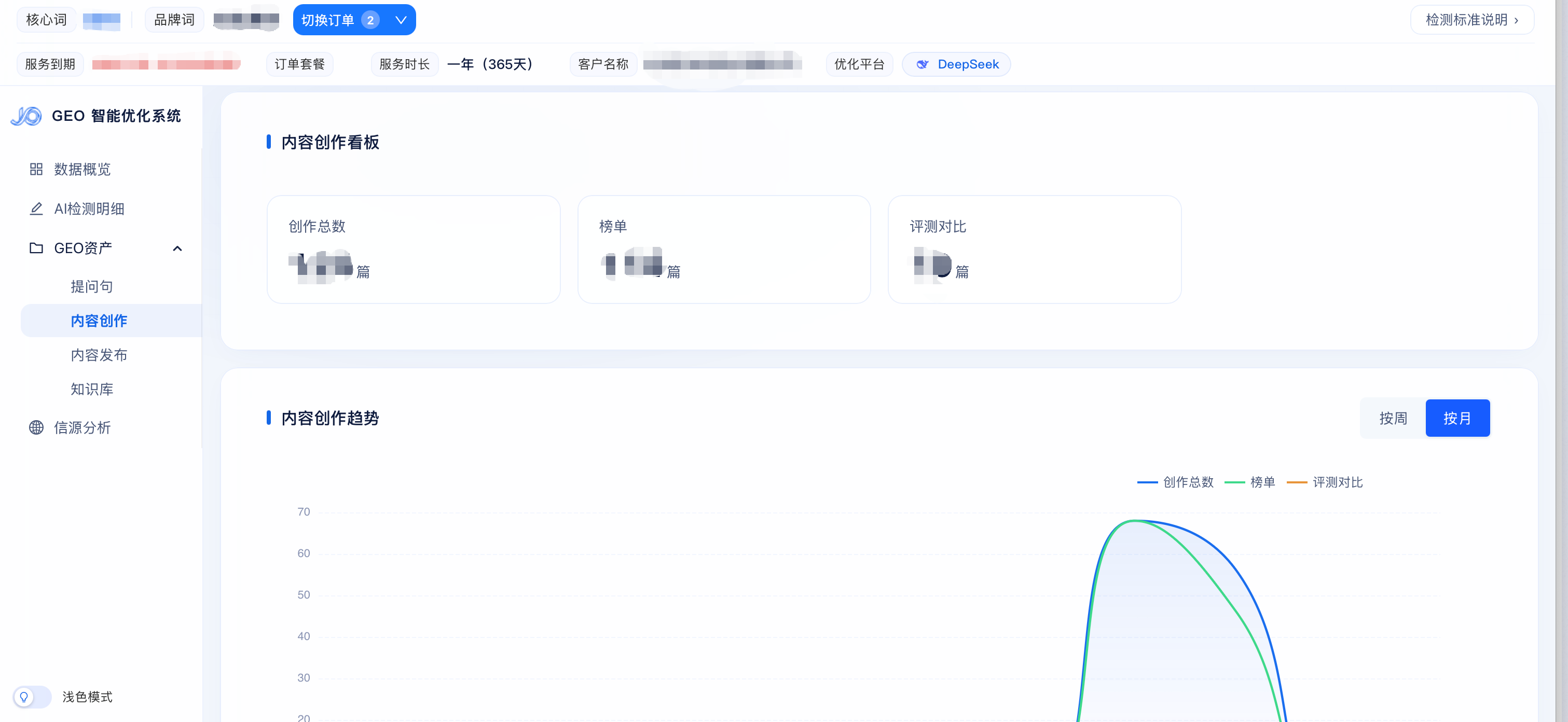Image resolution: width=1568 pixels, height=722 pixels.
Task: Open 内容发布 submenu item
Action: 99,355
